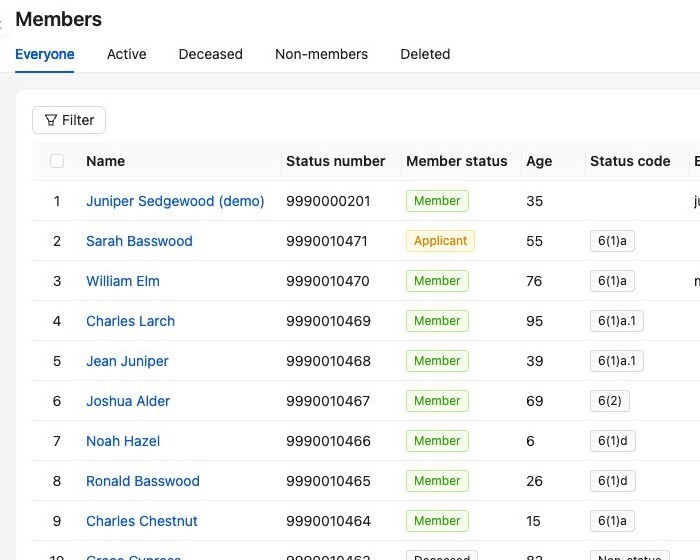This screenshot has width=700, height=560.
Task: Click the 6(1)a.1 code in Charles Larch's row
Action: pos(617,321)
